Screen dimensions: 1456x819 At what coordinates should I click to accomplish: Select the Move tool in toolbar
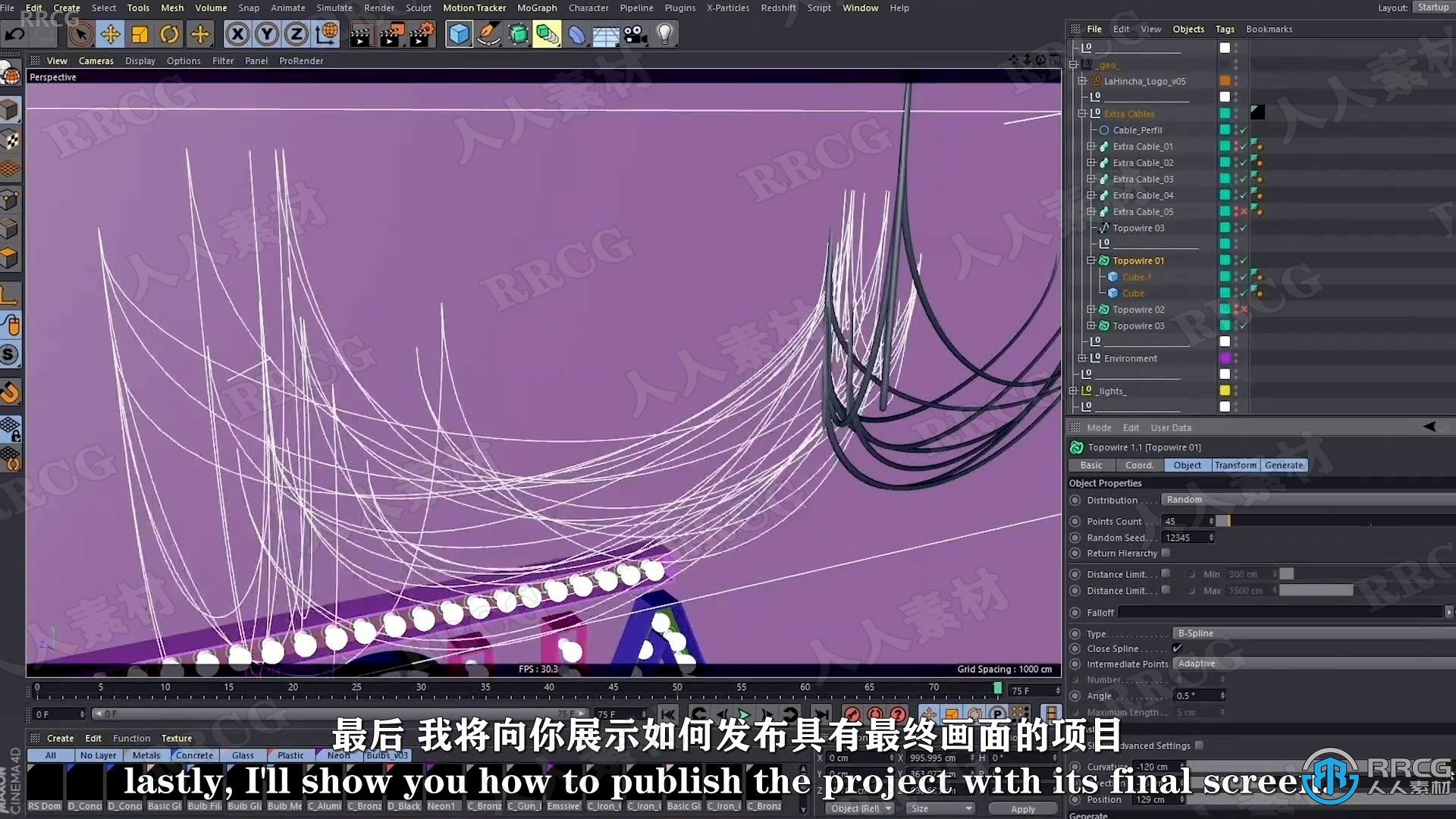point(110,33)
